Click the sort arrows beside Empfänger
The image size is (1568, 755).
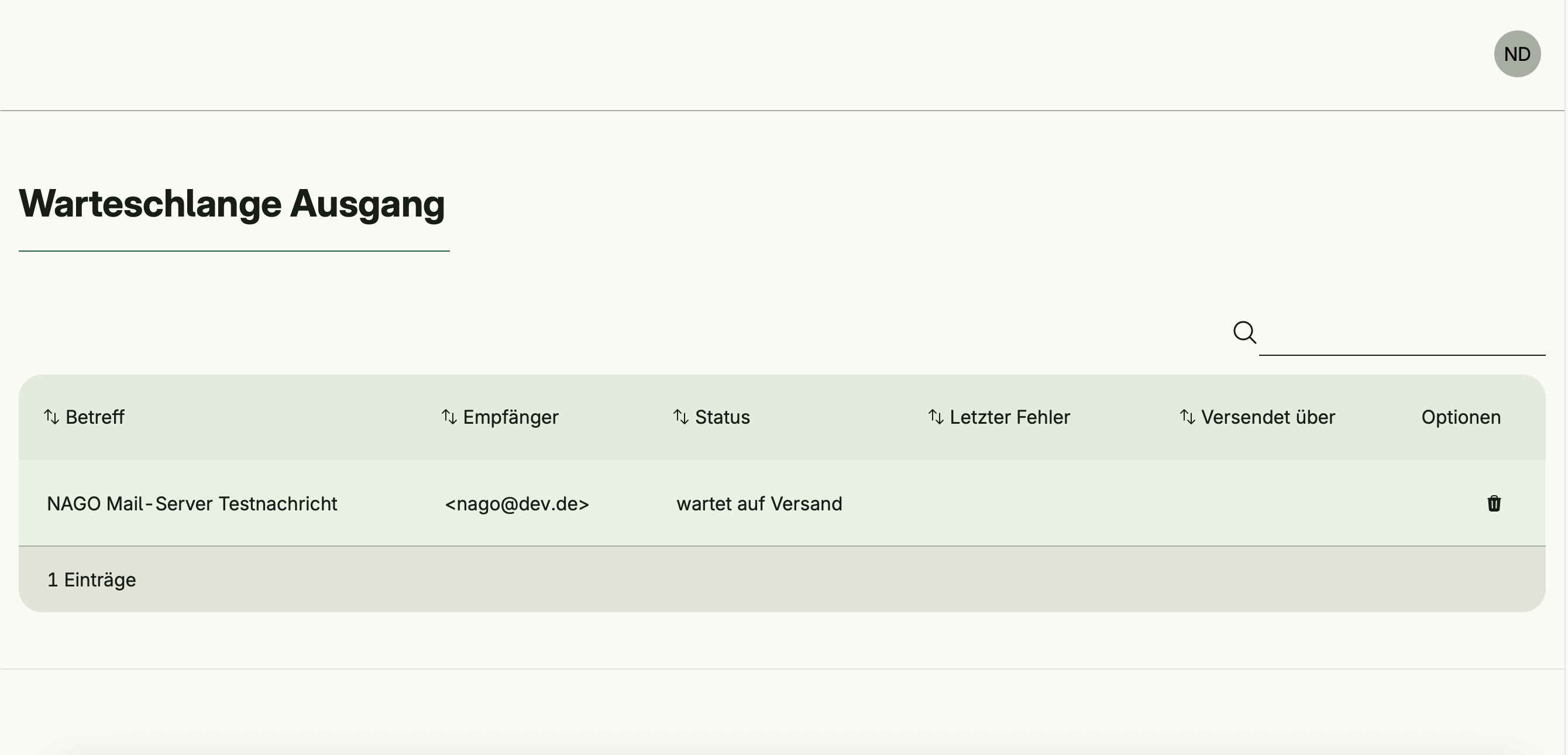click(x=449, y=417)
